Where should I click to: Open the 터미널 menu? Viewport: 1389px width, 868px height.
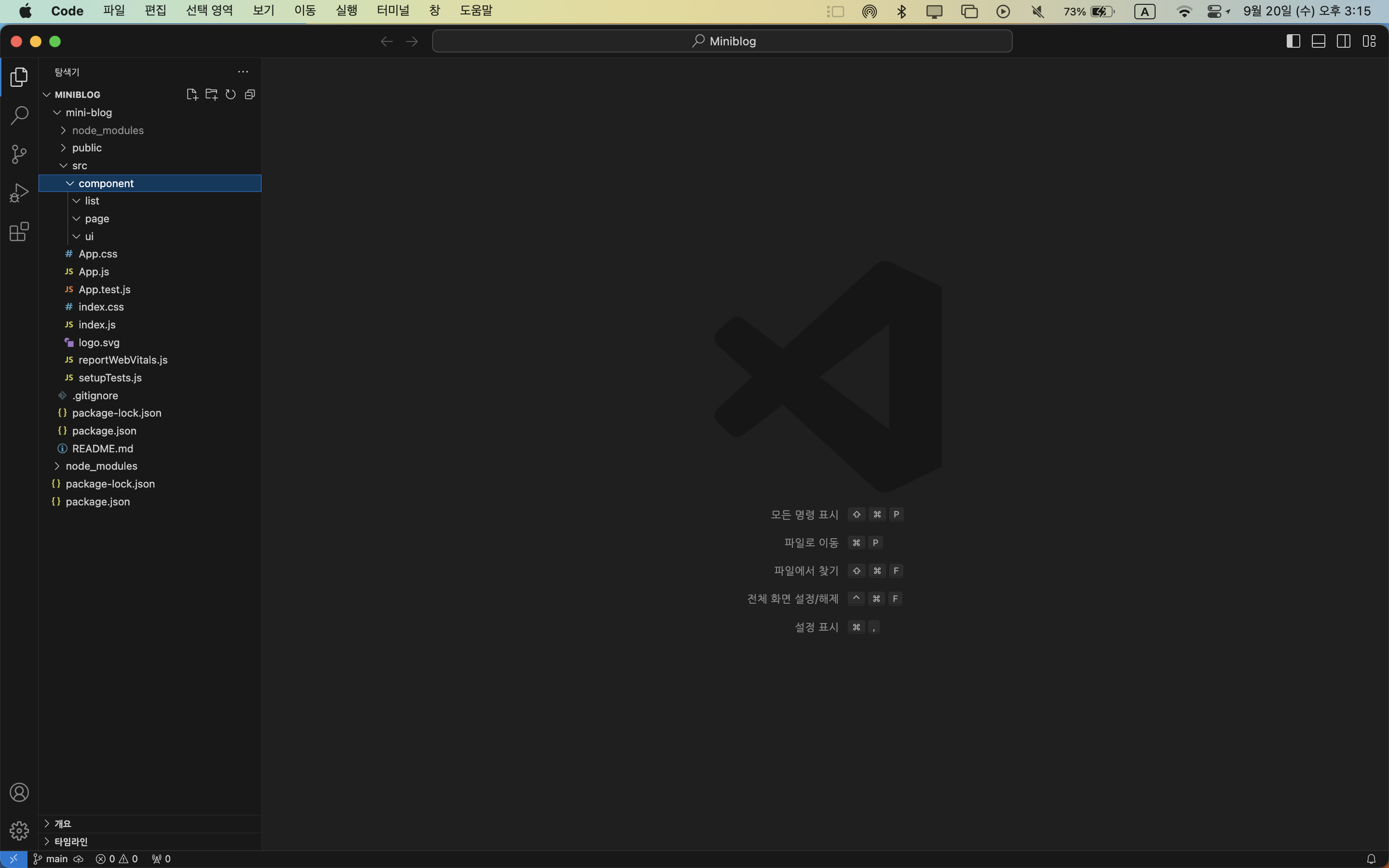click(x=393, y=11)
